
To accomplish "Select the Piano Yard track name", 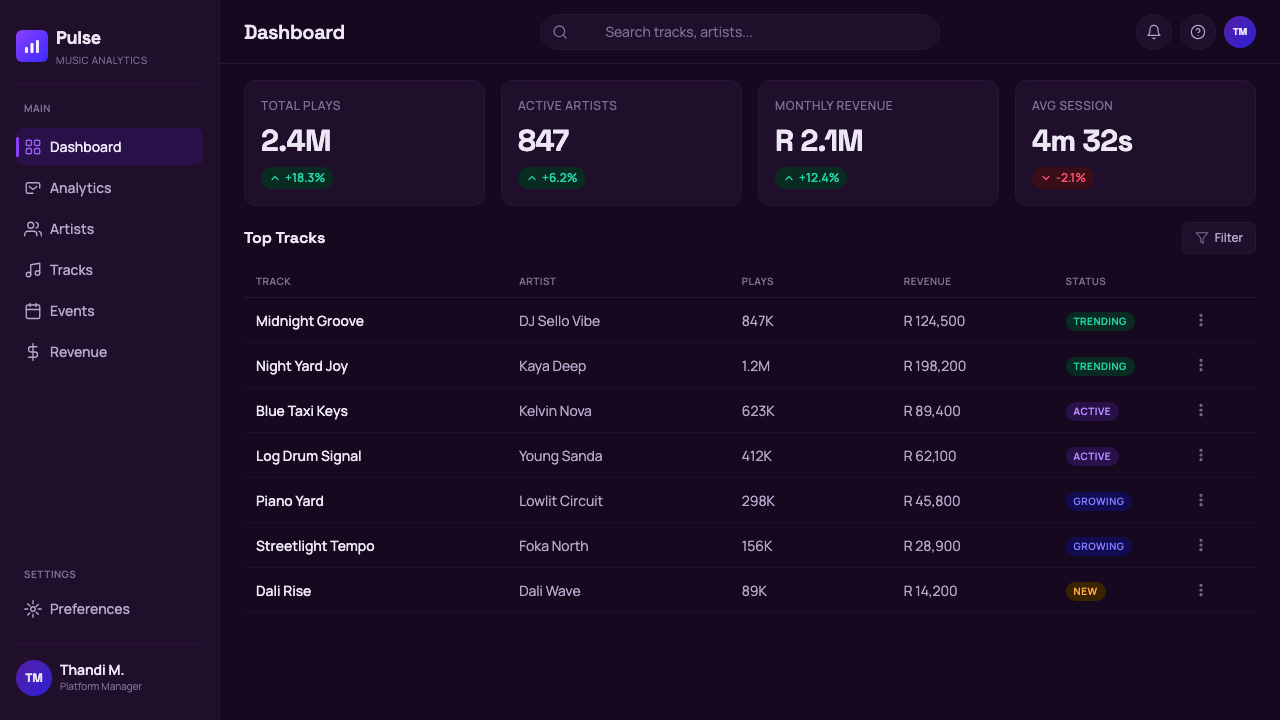I will pyautogui.click(x=290, y=501).
